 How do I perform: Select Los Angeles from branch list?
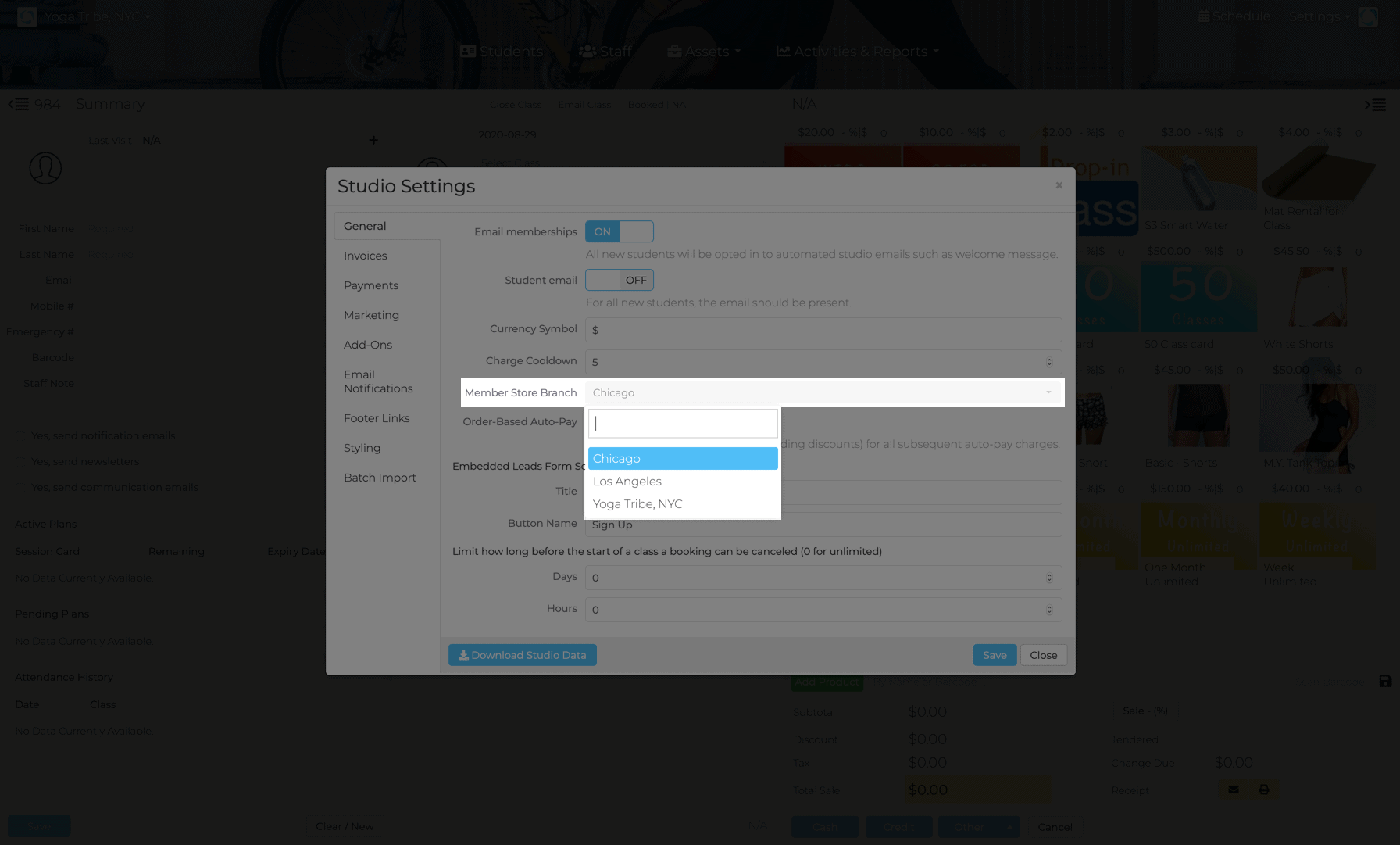pyautogui.click(x=627, y=481)
